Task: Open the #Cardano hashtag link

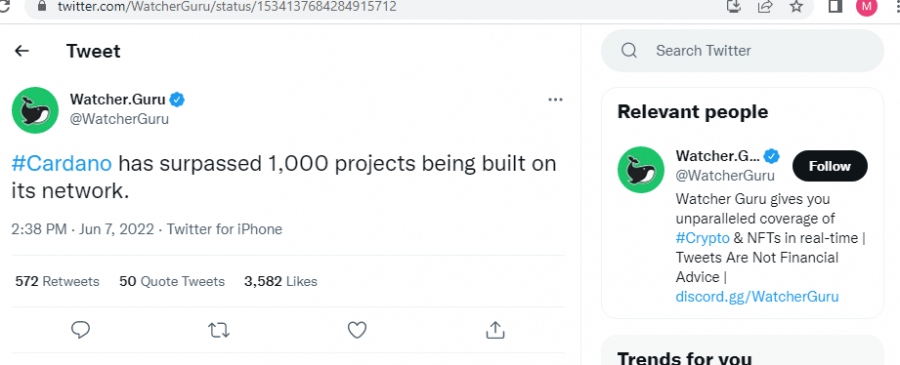Action: pyautogui.click(x=61, y=164)
